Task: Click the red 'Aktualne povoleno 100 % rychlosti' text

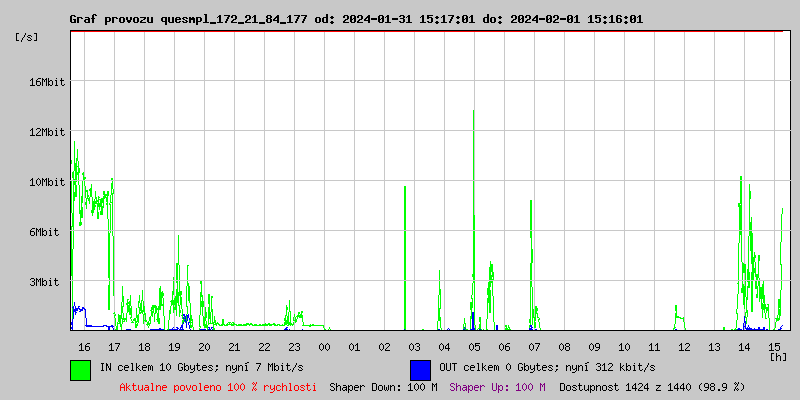Action: [x=218, y=387]
